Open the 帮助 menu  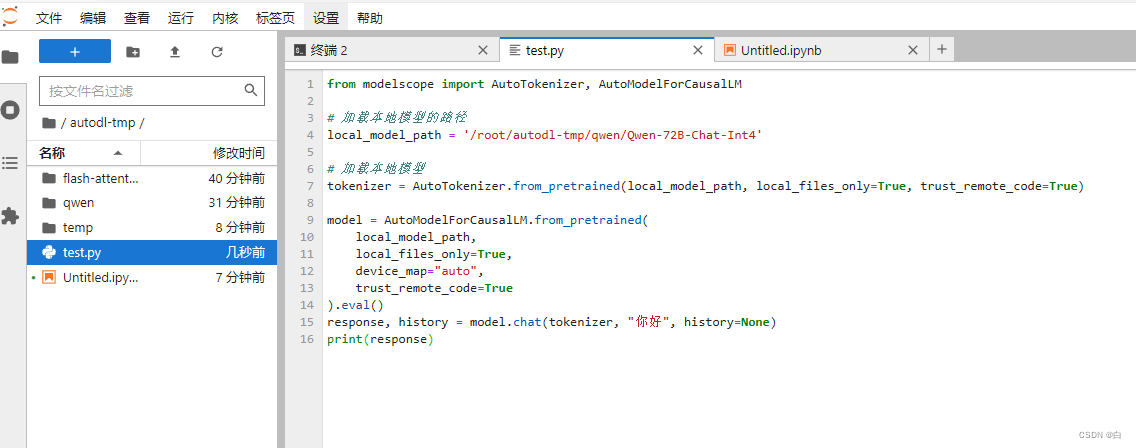click(x=370, y=18)
